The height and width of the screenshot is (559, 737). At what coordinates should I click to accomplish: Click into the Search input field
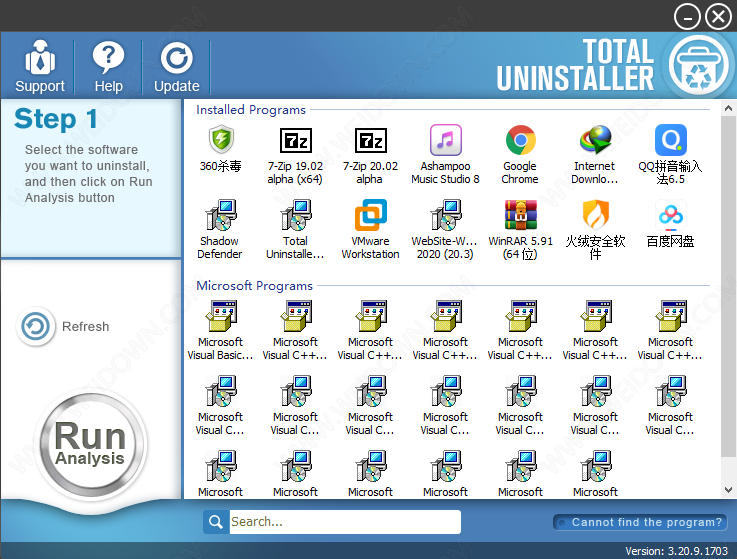pyautogui.click(x=345, y=522)
